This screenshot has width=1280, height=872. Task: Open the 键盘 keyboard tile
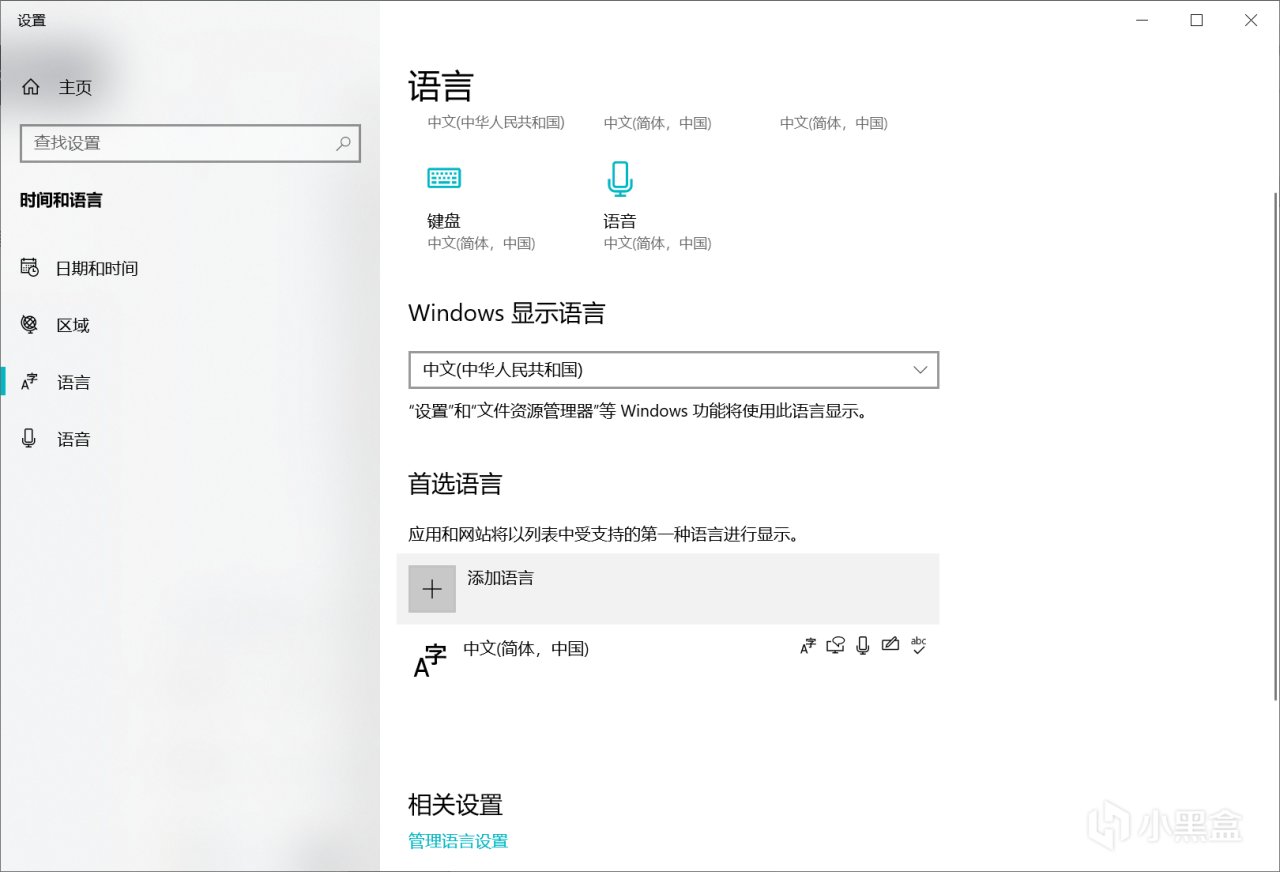[482, 208]
